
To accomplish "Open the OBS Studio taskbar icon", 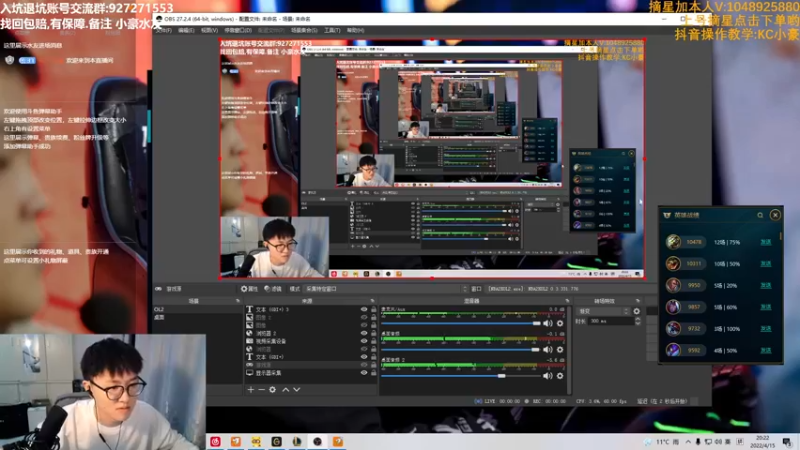I will click(317, 441).
